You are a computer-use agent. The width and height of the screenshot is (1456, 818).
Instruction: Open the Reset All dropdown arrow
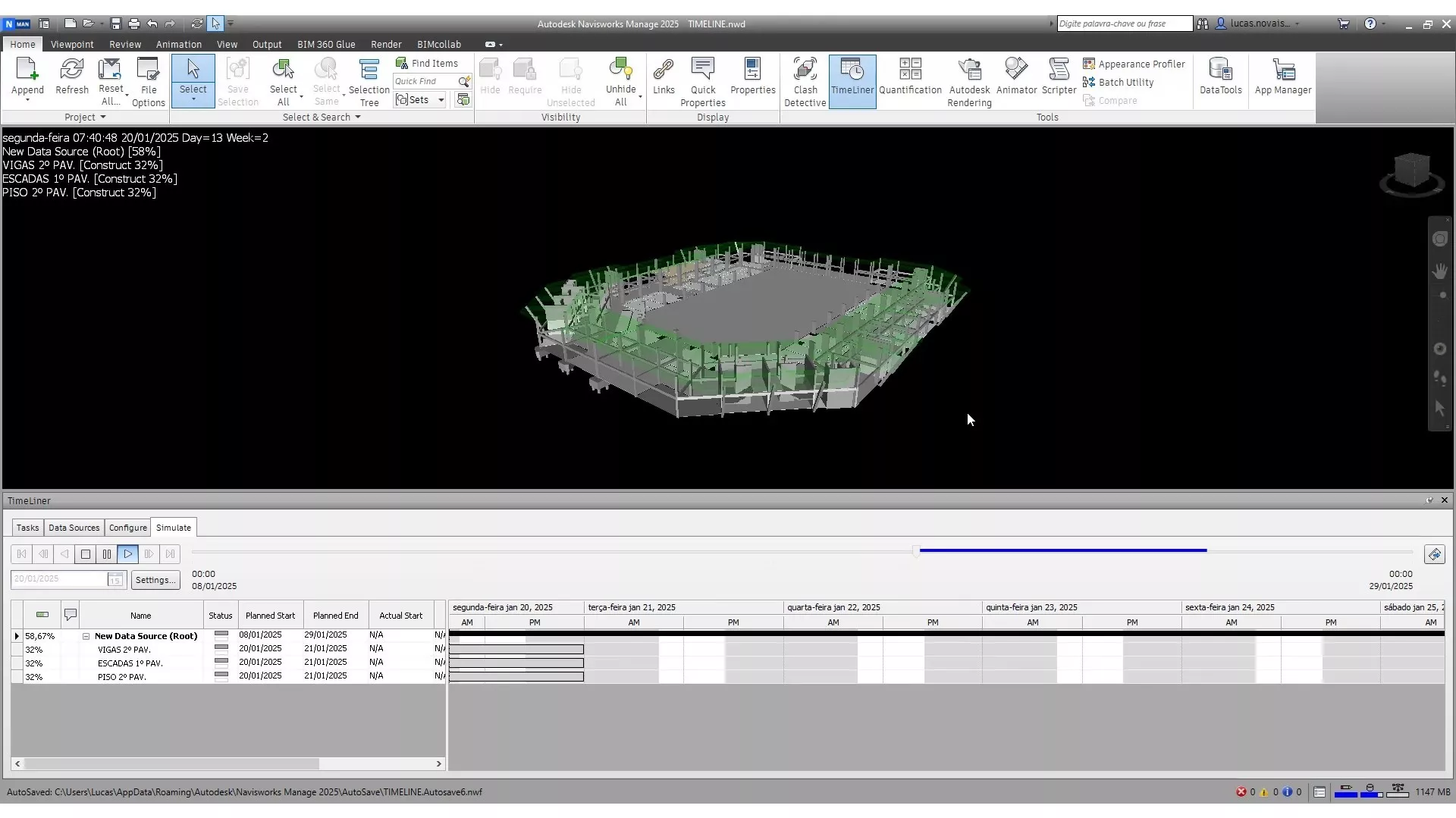(x=126, y=96)
